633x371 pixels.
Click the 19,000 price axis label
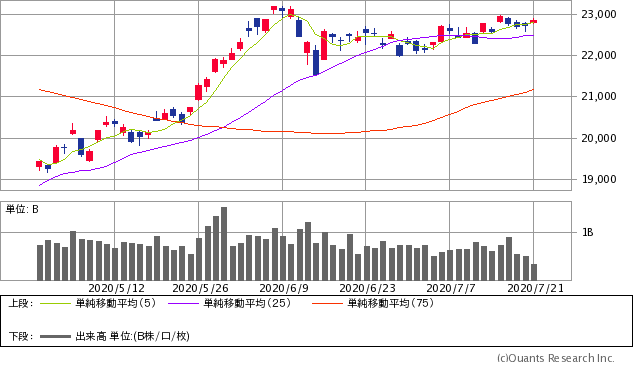click(599, 179)
